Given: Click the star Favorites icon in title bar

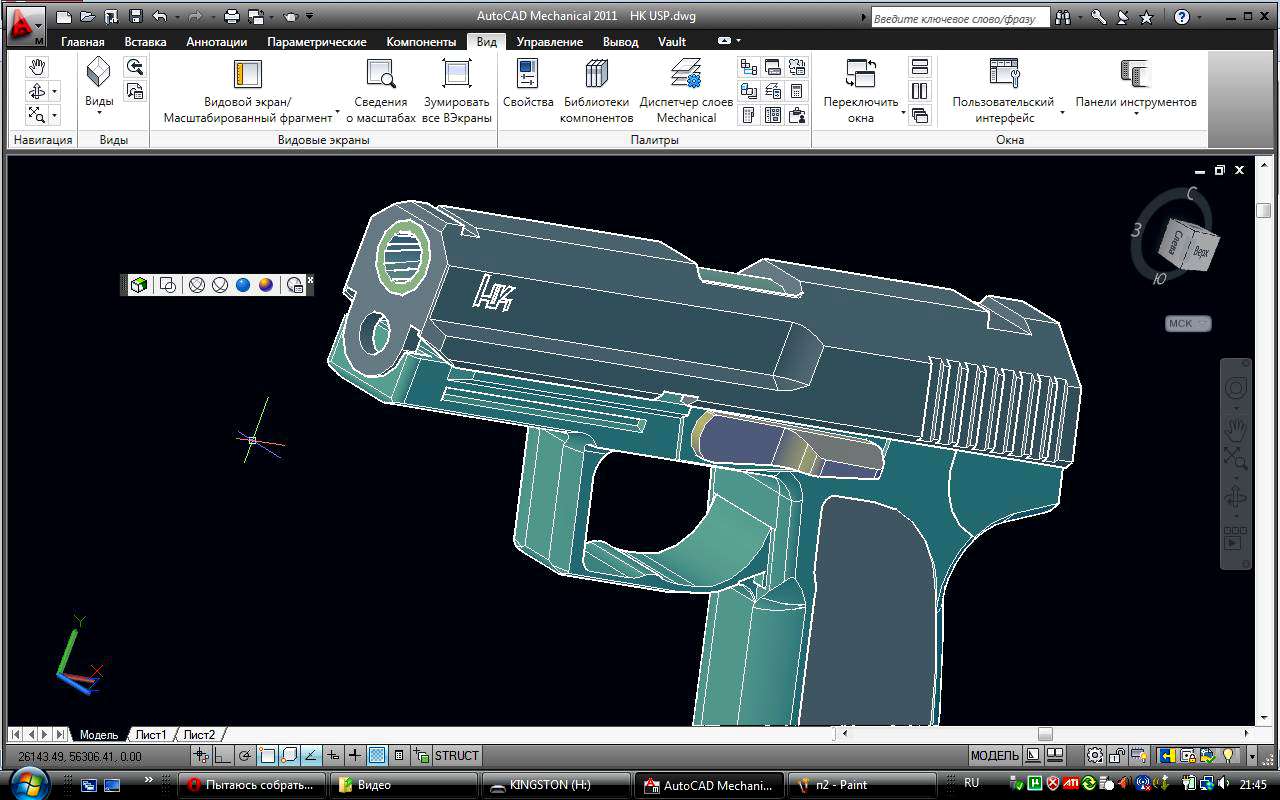Looking at the screenshot, I should [x=1146, y=17].
